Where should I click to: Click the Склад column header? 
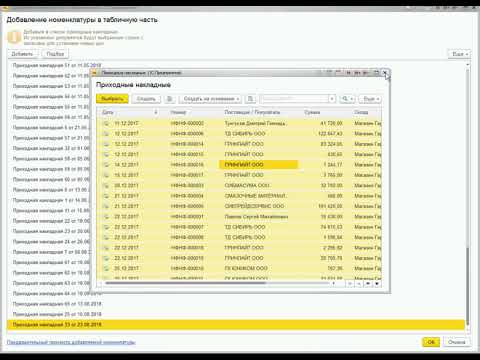coord(361,112)
